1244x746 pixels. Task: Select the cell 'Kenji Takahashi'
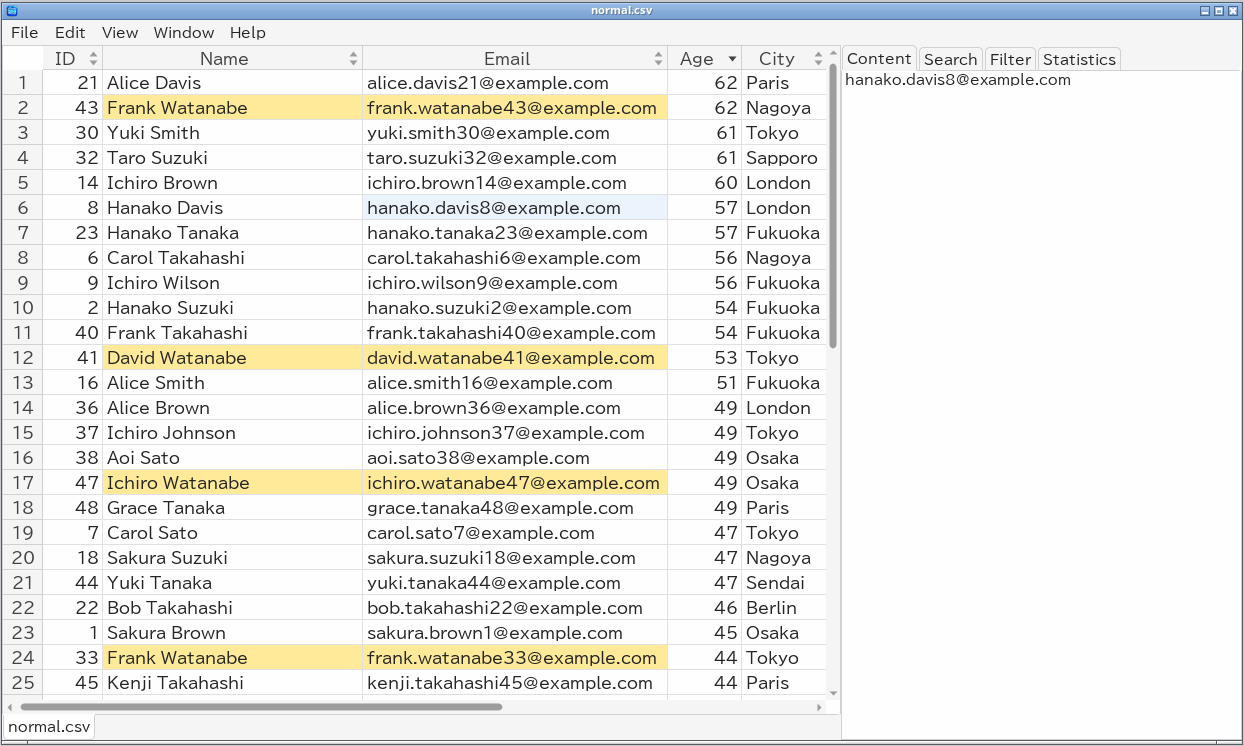click(232, 683)
